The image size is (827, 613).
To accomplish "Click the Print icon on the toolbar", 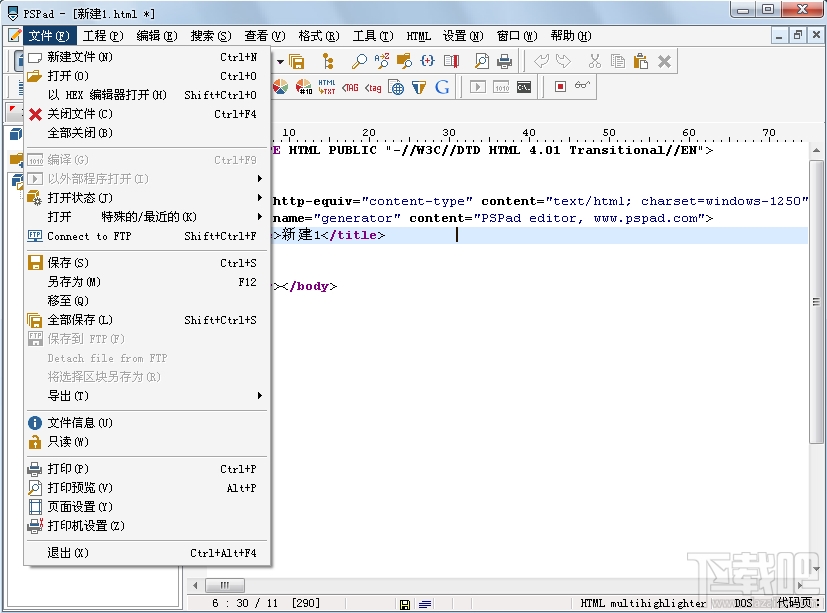I will (504, 61).
